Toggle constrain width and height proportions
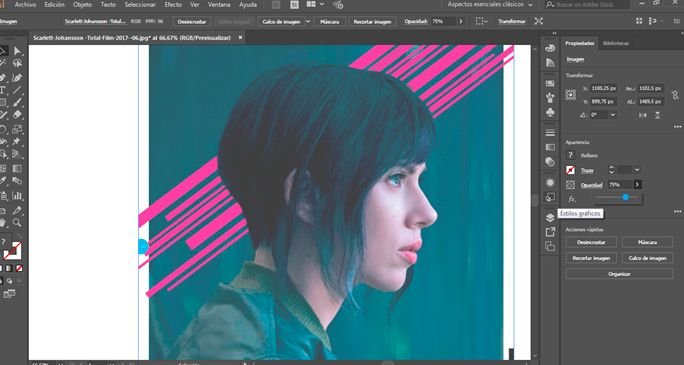The image size is (684, 365). 675,95
